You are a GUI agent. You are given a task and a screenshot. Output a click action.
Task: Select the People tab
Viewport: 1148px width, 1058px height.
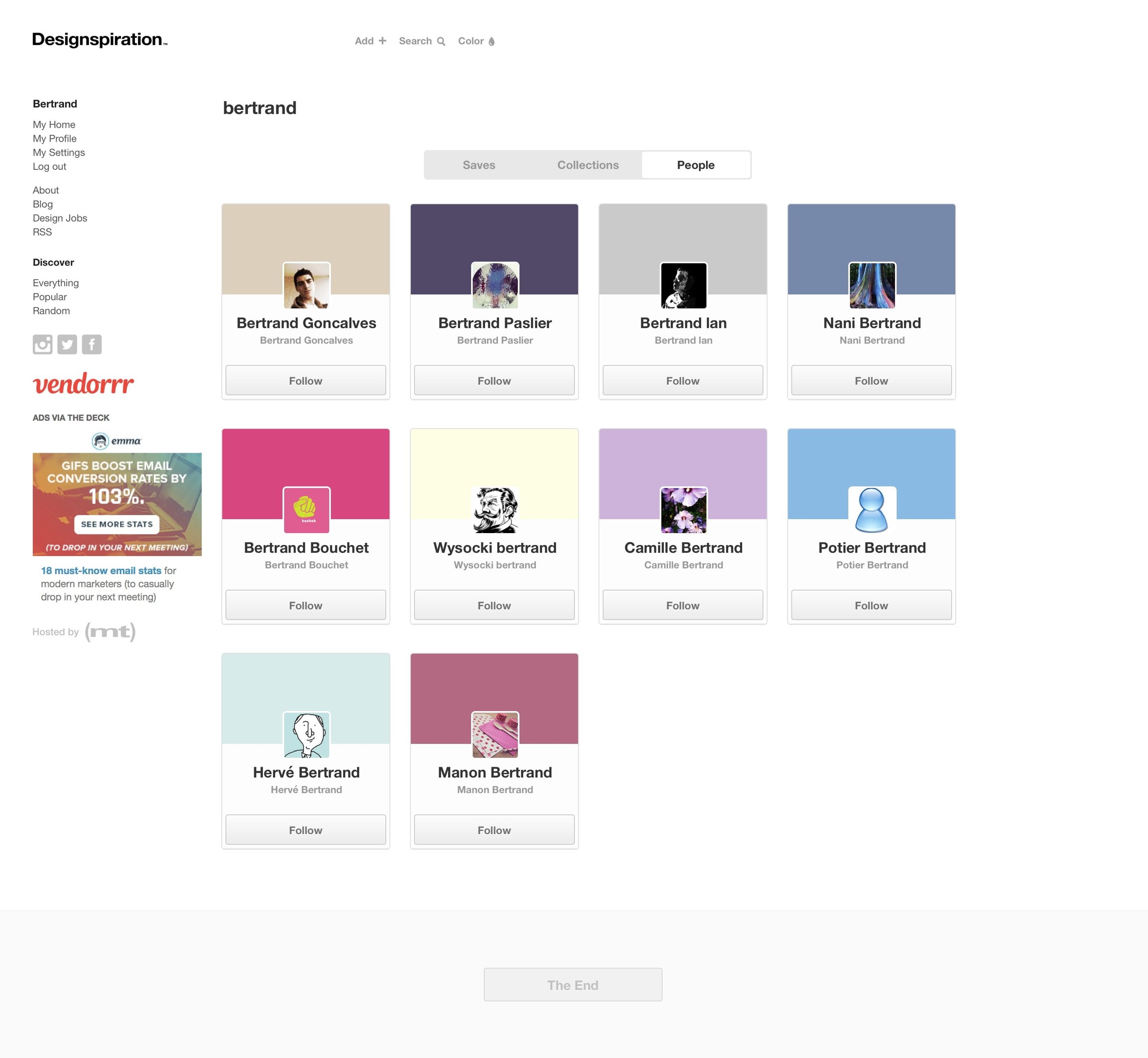coord(695,165)
